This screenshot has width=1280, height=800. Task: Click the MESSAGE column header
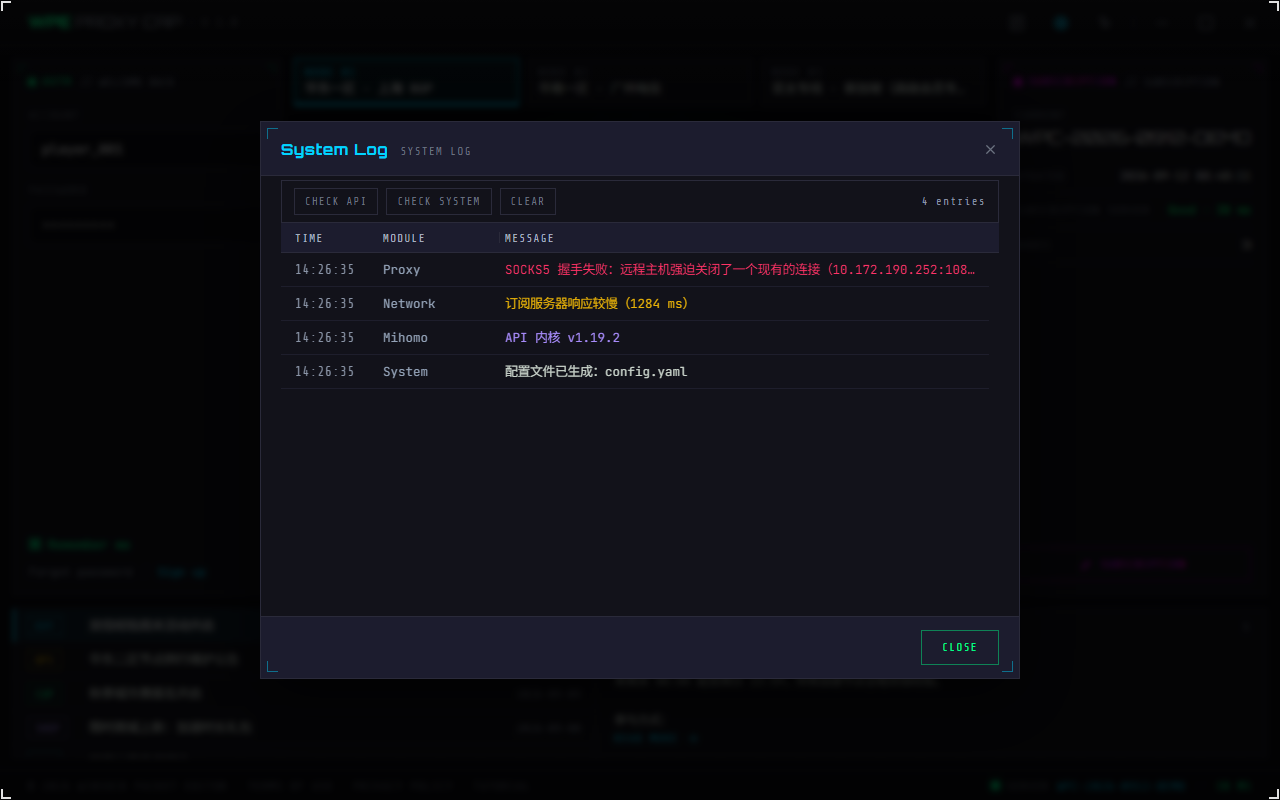pyautogui.click(x=530, y=238)
